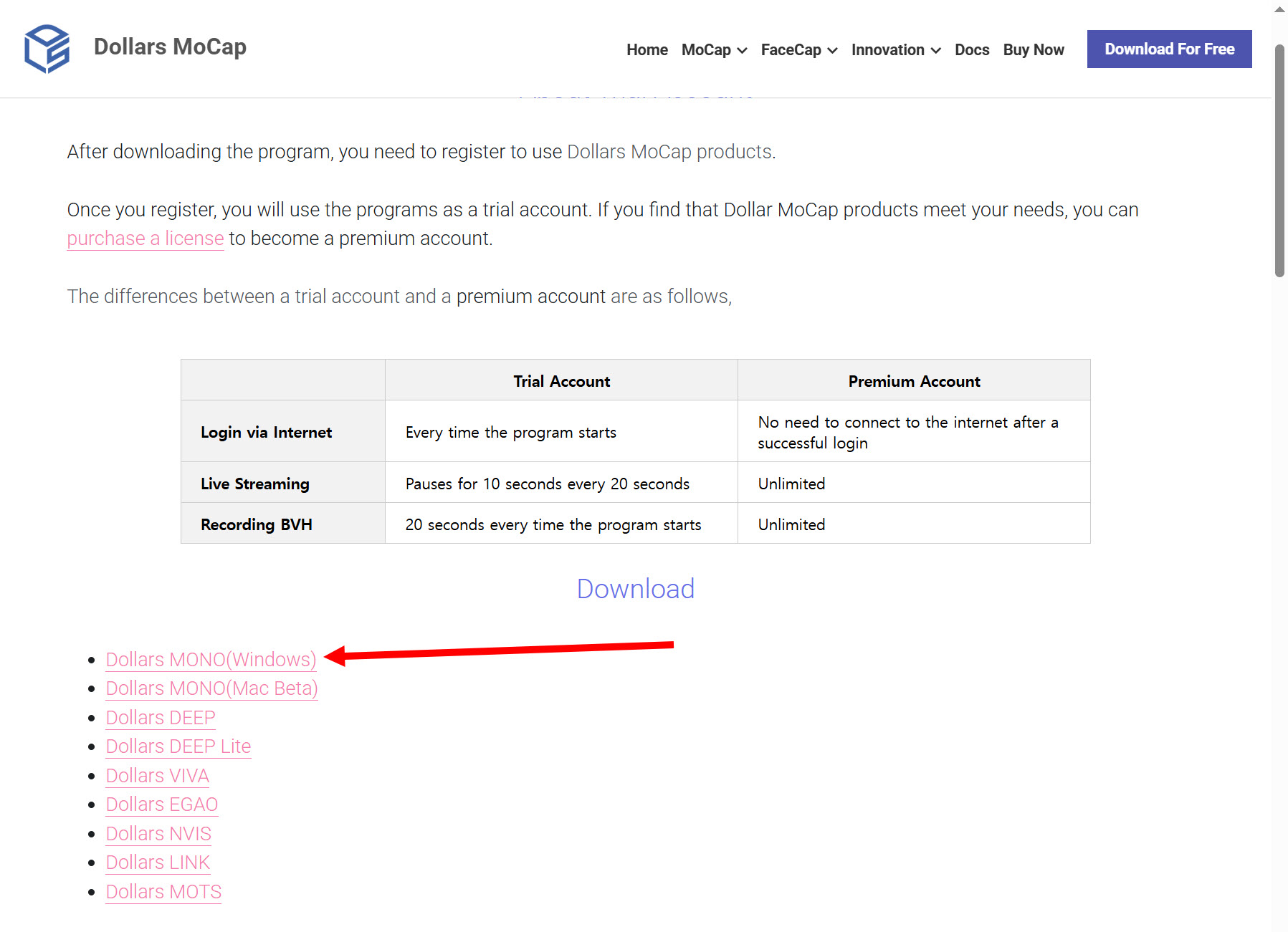Viewport: 1288px width, 932px height.
Task: Click the Download For Free button
Action: click(1169, 49)
